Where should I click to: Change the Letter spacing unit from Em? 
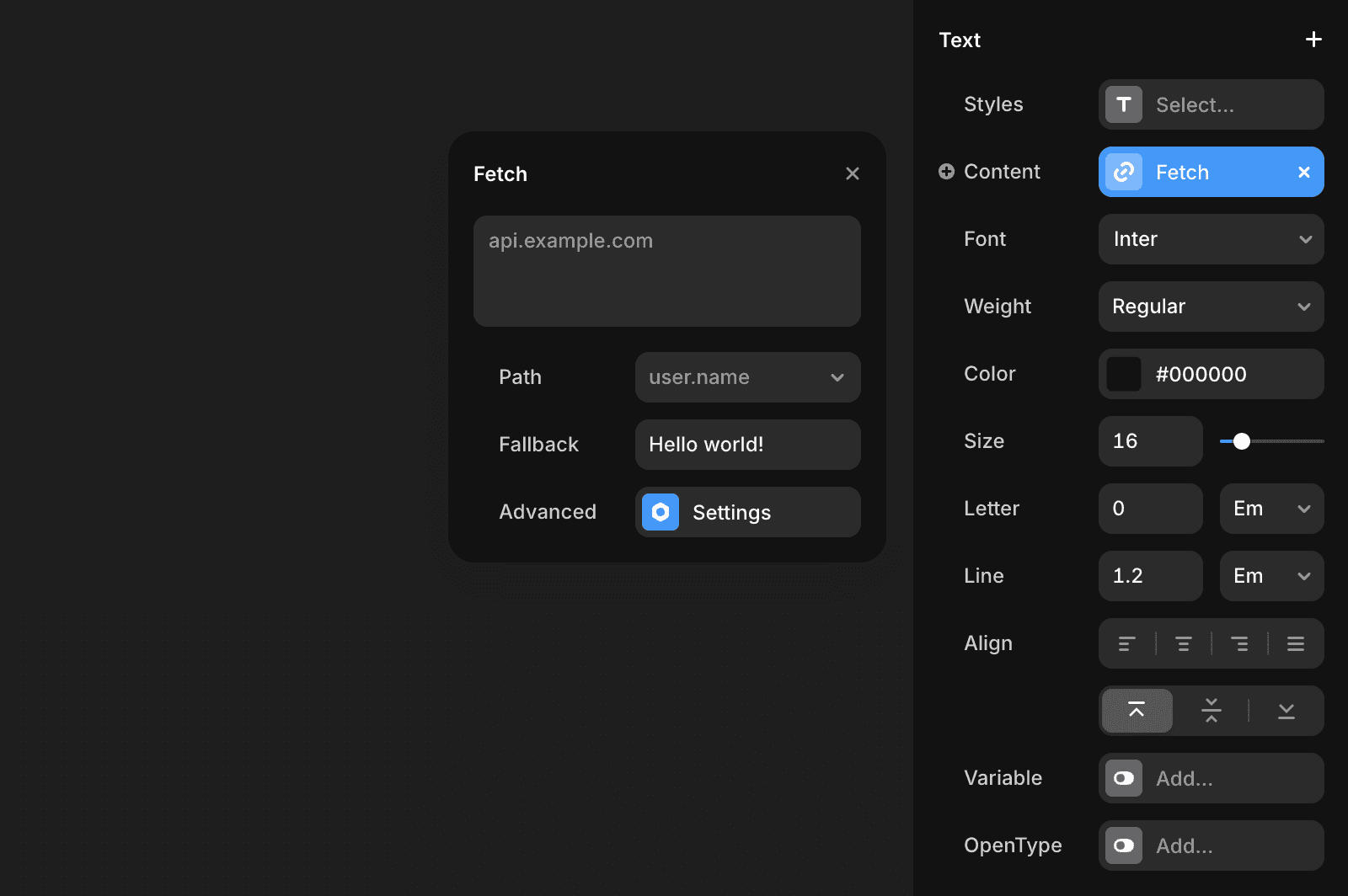tap(1270, 509)
